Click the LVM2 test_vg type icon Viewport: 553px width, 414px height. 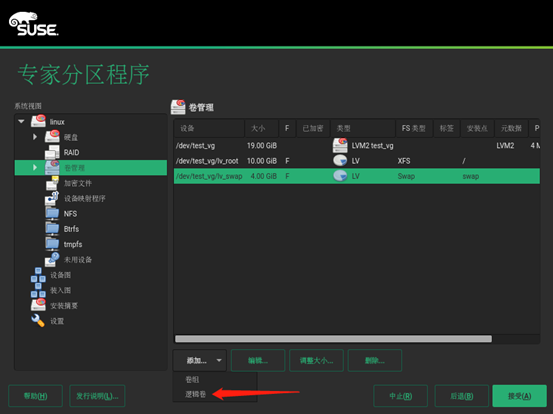coord(340,145)
